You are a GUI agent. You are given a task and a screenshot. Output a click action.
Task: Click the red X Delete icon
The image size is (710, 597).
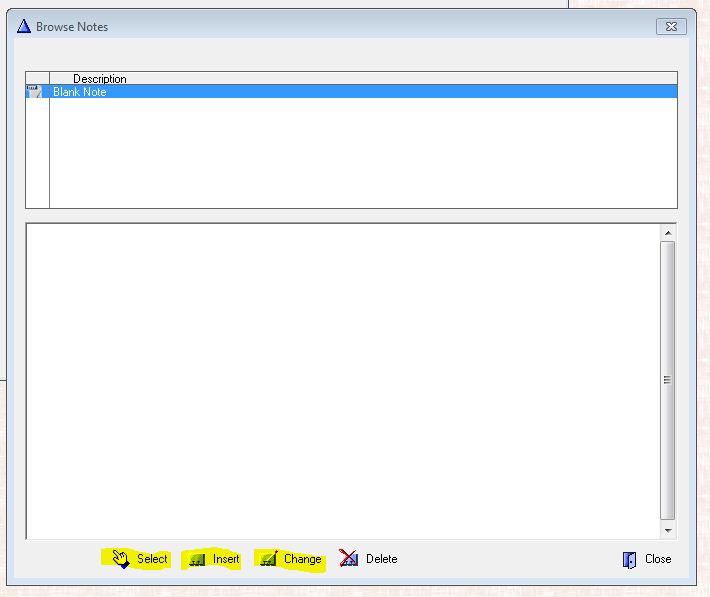348,558
